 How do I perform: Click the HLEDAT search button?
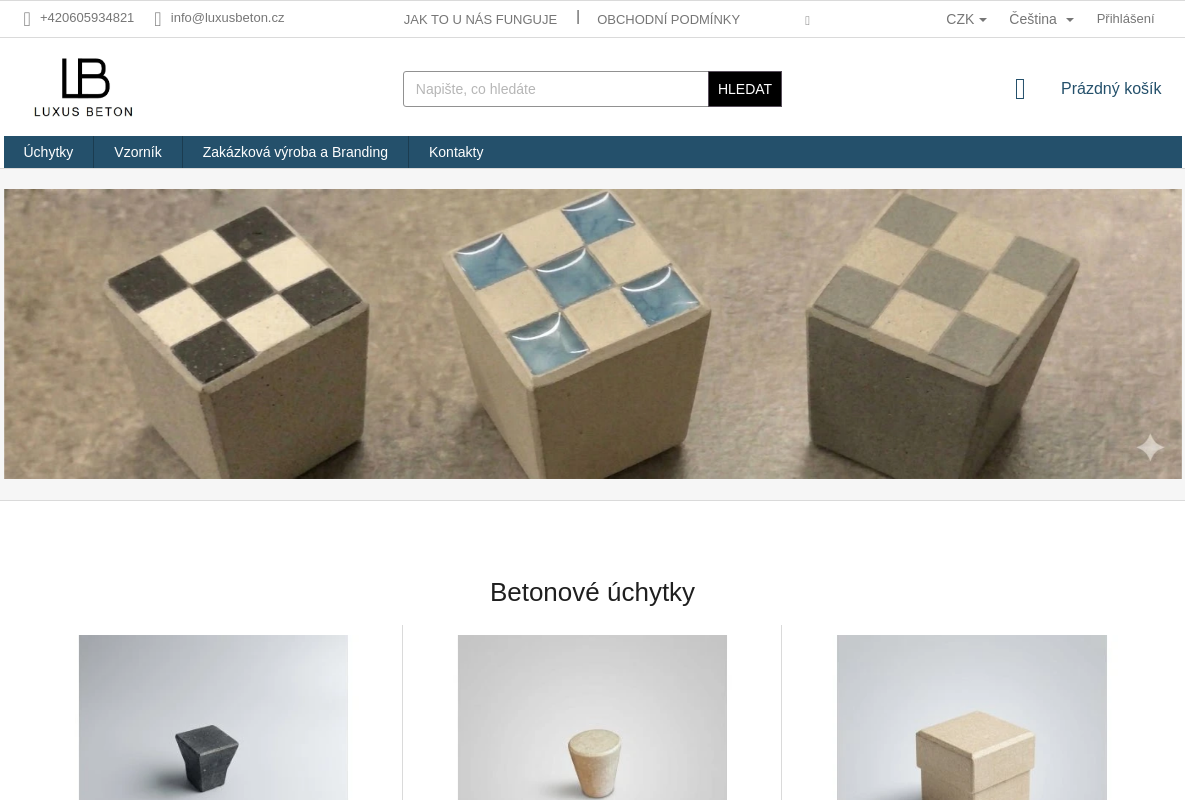click(x=745, y=89)
